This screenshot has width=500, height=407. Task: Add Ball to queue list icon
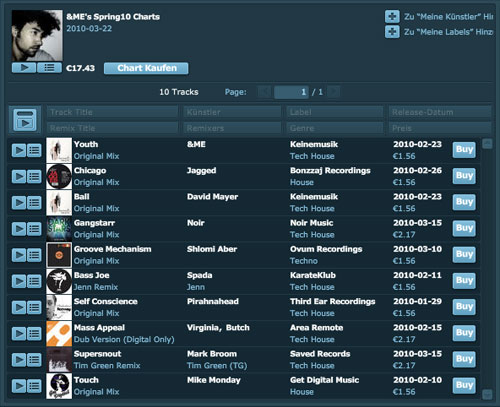click(34, 203)
